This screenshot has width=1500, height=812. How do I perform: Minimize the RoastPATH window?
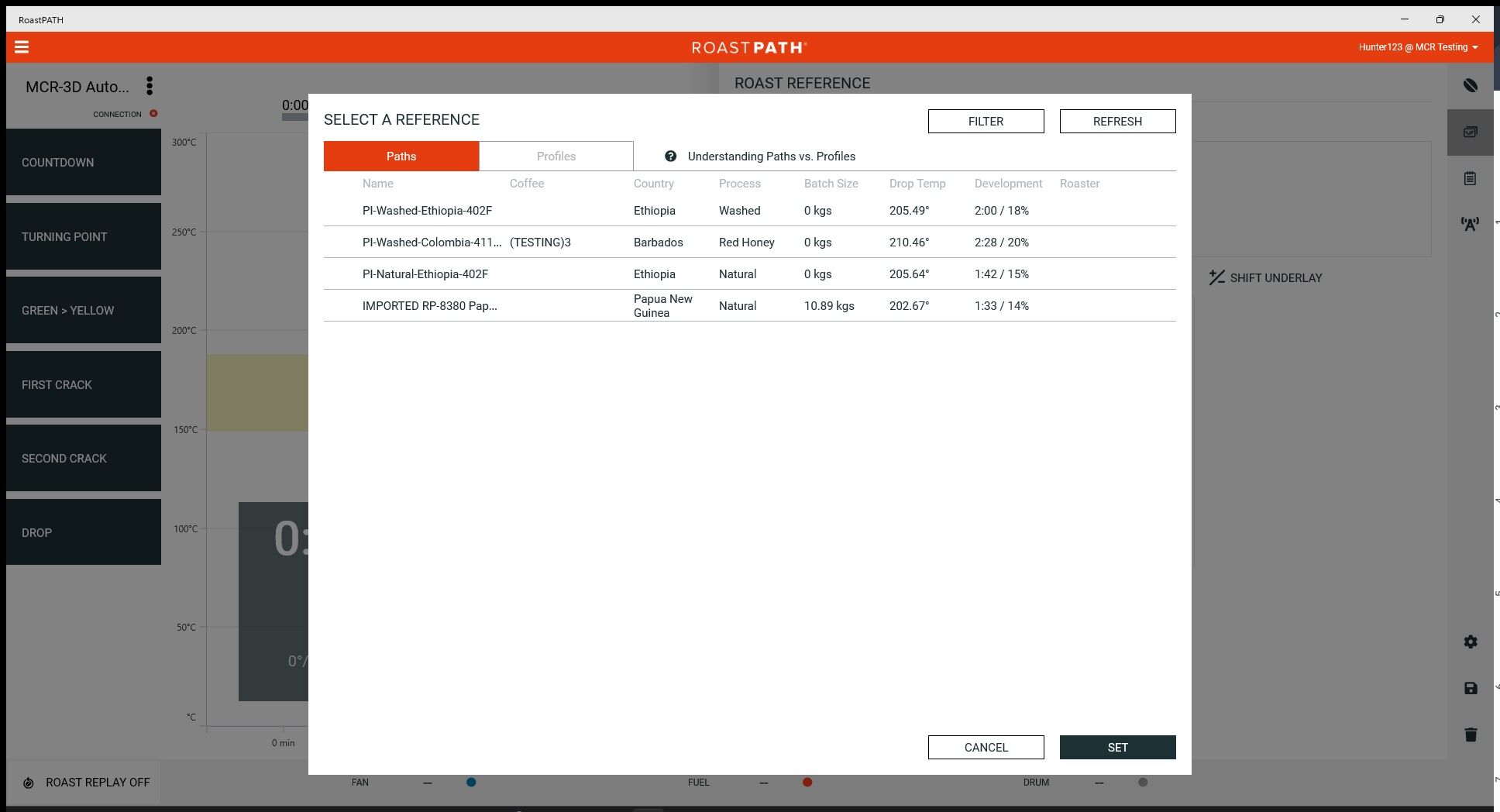pos(1405,19)
